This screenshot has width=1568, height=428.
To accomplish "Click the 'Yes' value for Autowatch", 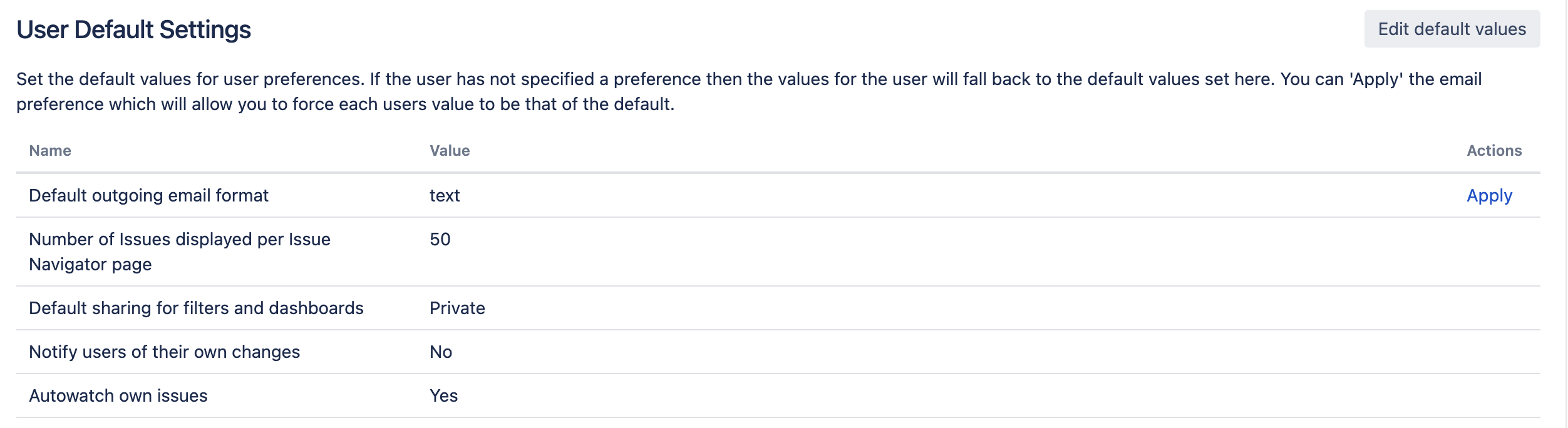I will point(443,396).
